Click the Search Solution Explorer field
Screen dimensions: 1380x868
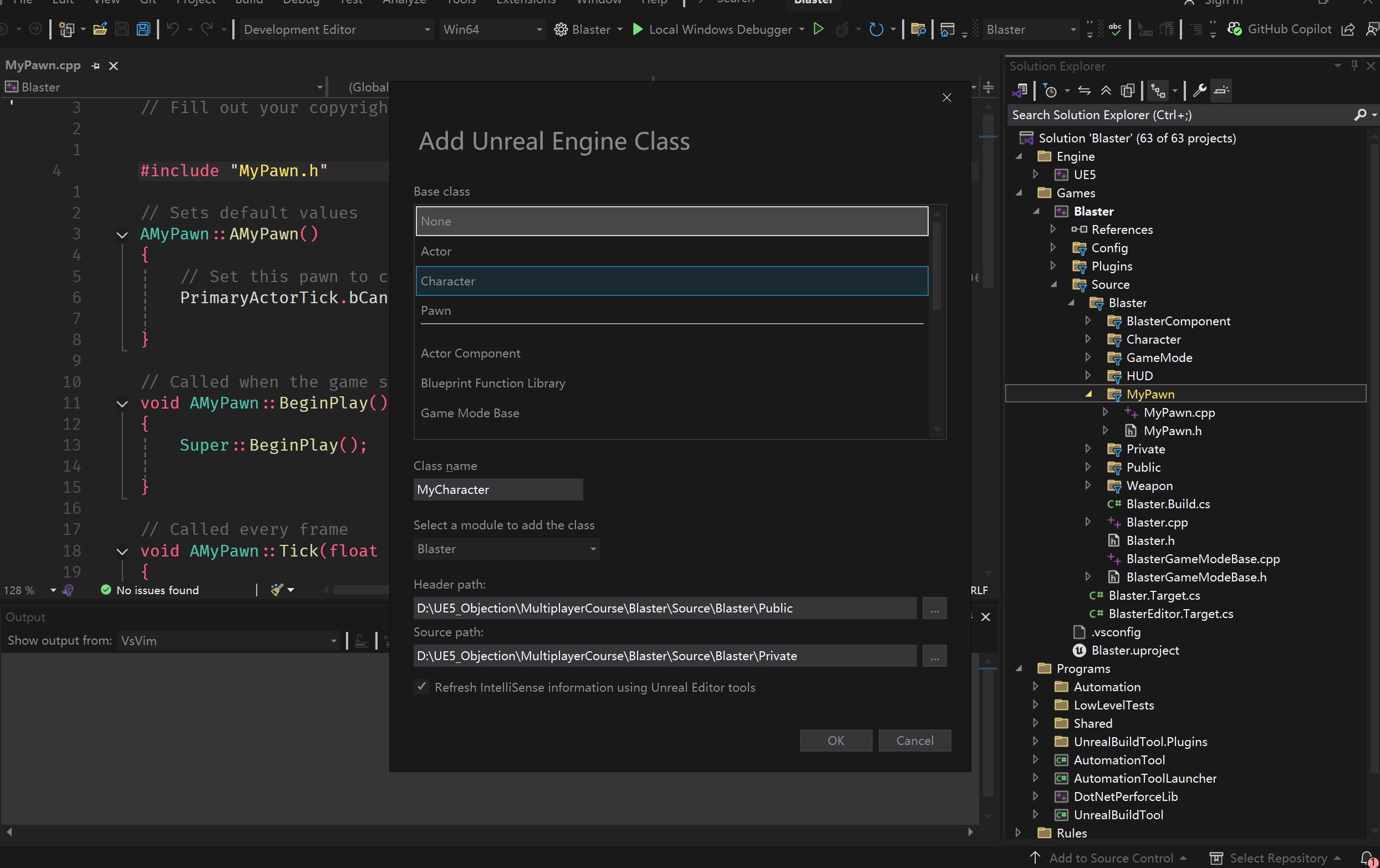1179,115
